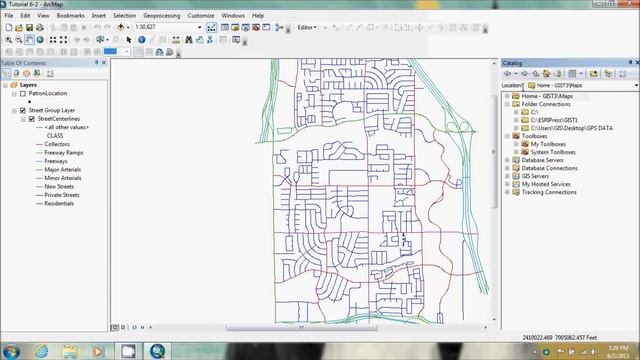640x360 pixels.
Task: Open the Bookmarks menu
Action: (x=70, y=16)
